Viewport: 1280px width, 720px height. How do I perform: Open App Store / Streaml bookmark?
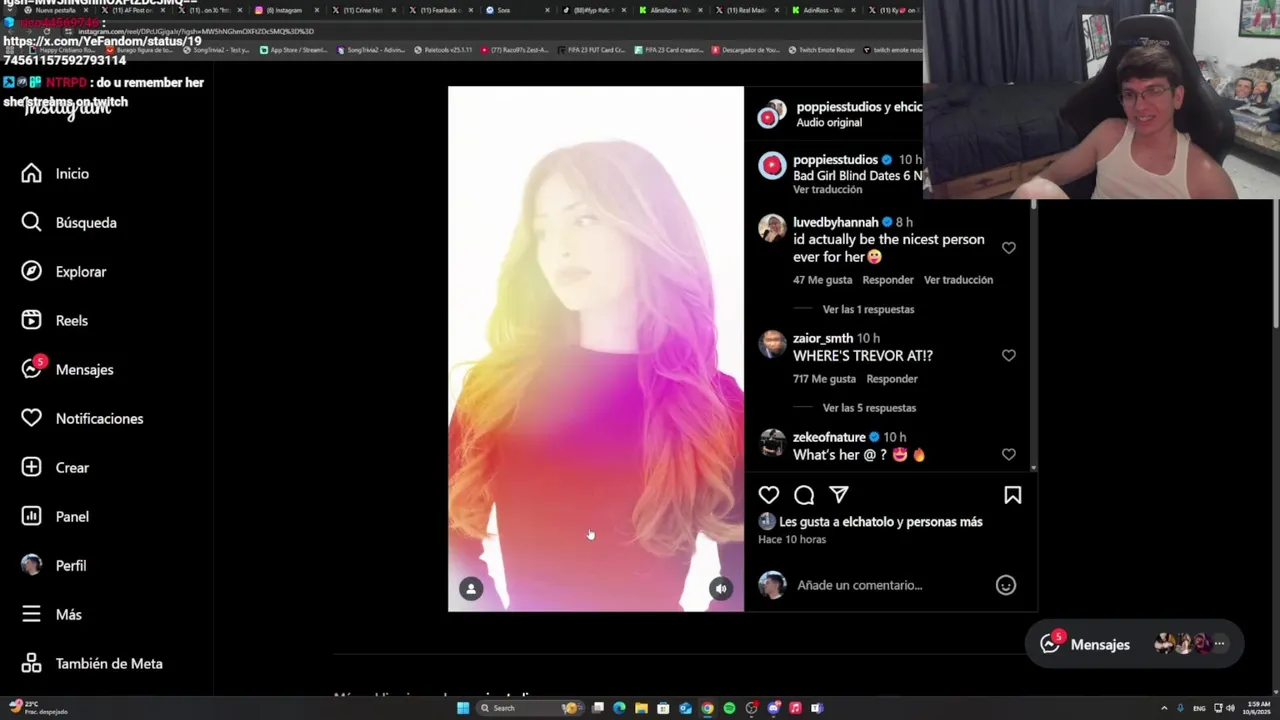(294, 50)
